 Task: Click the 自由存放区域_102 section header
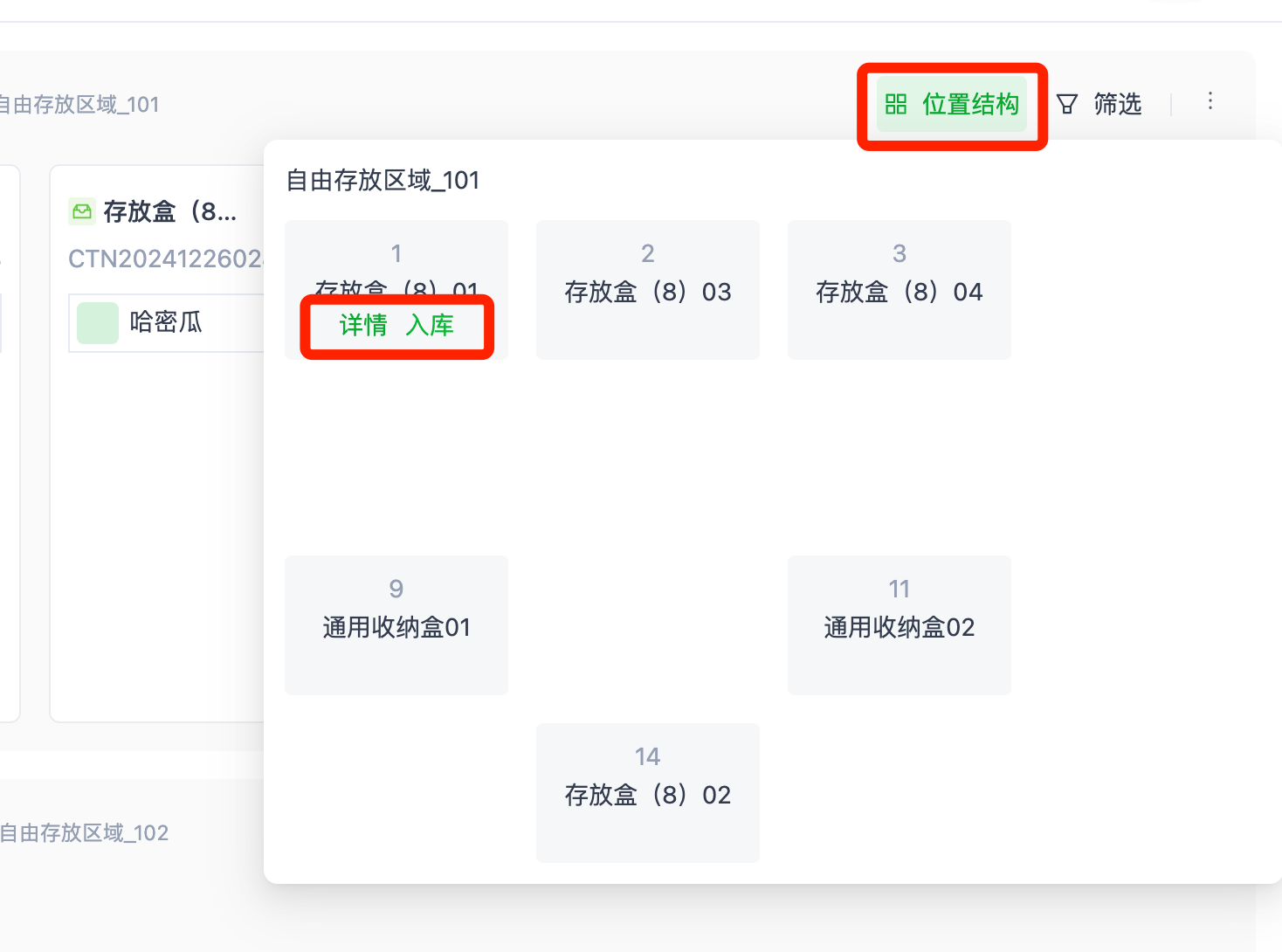tap(84, 833)
